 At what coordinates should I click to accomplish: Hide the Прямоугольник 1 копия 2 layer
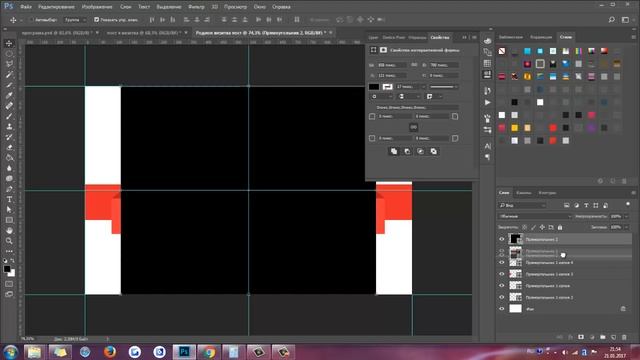click(502, 297)
